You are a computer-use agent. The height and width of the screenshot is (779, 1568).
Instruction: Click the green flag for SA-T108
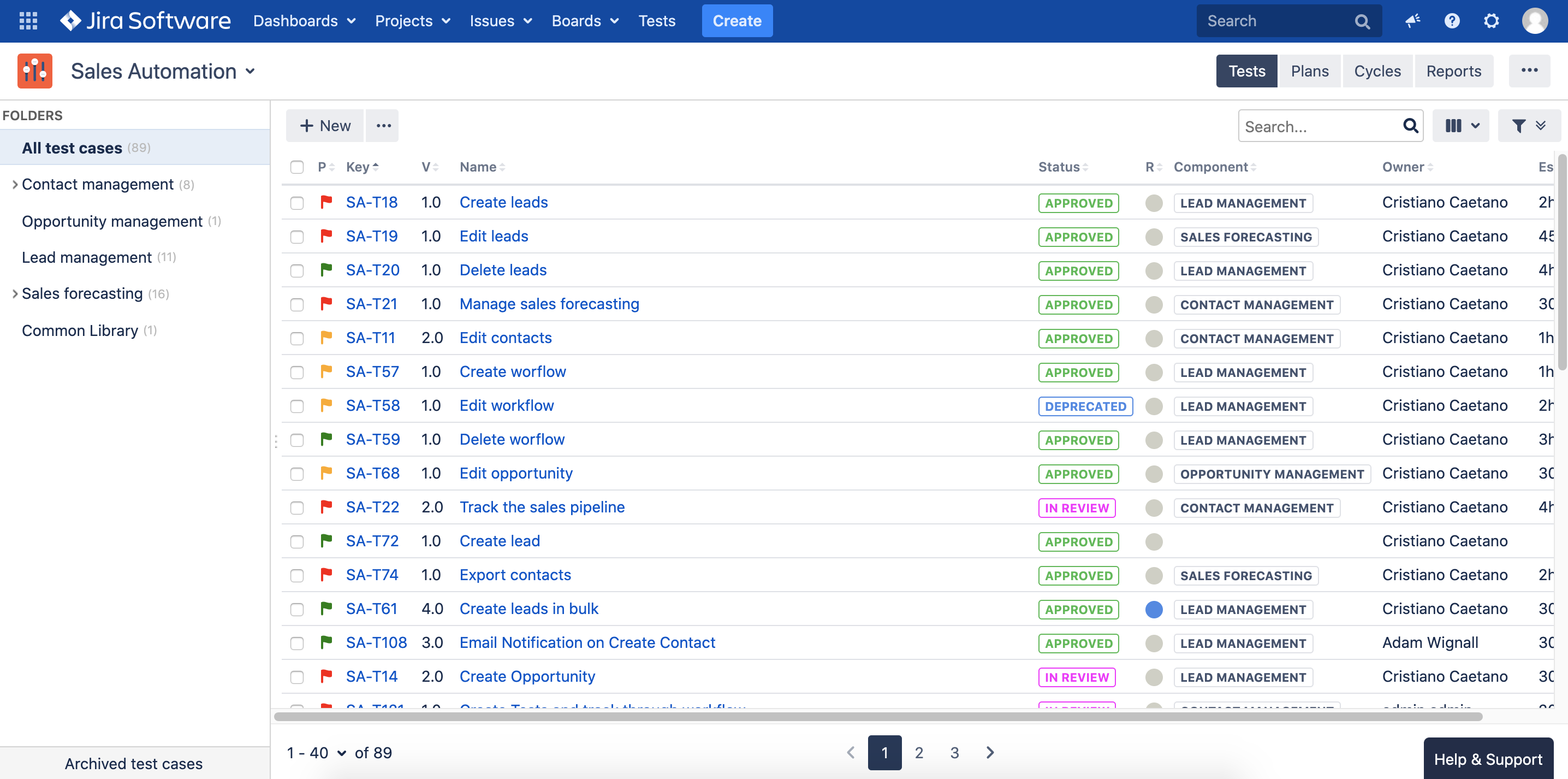tap(326, 641)
